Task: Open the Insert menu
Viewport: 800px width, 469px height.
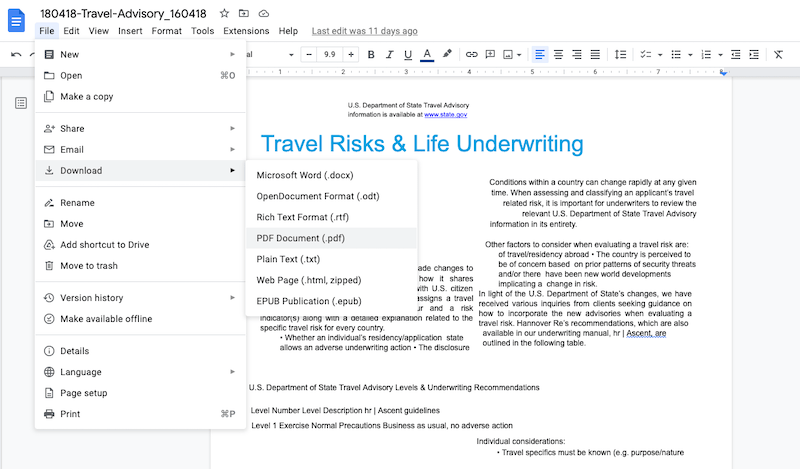Action: click(130, 31)
